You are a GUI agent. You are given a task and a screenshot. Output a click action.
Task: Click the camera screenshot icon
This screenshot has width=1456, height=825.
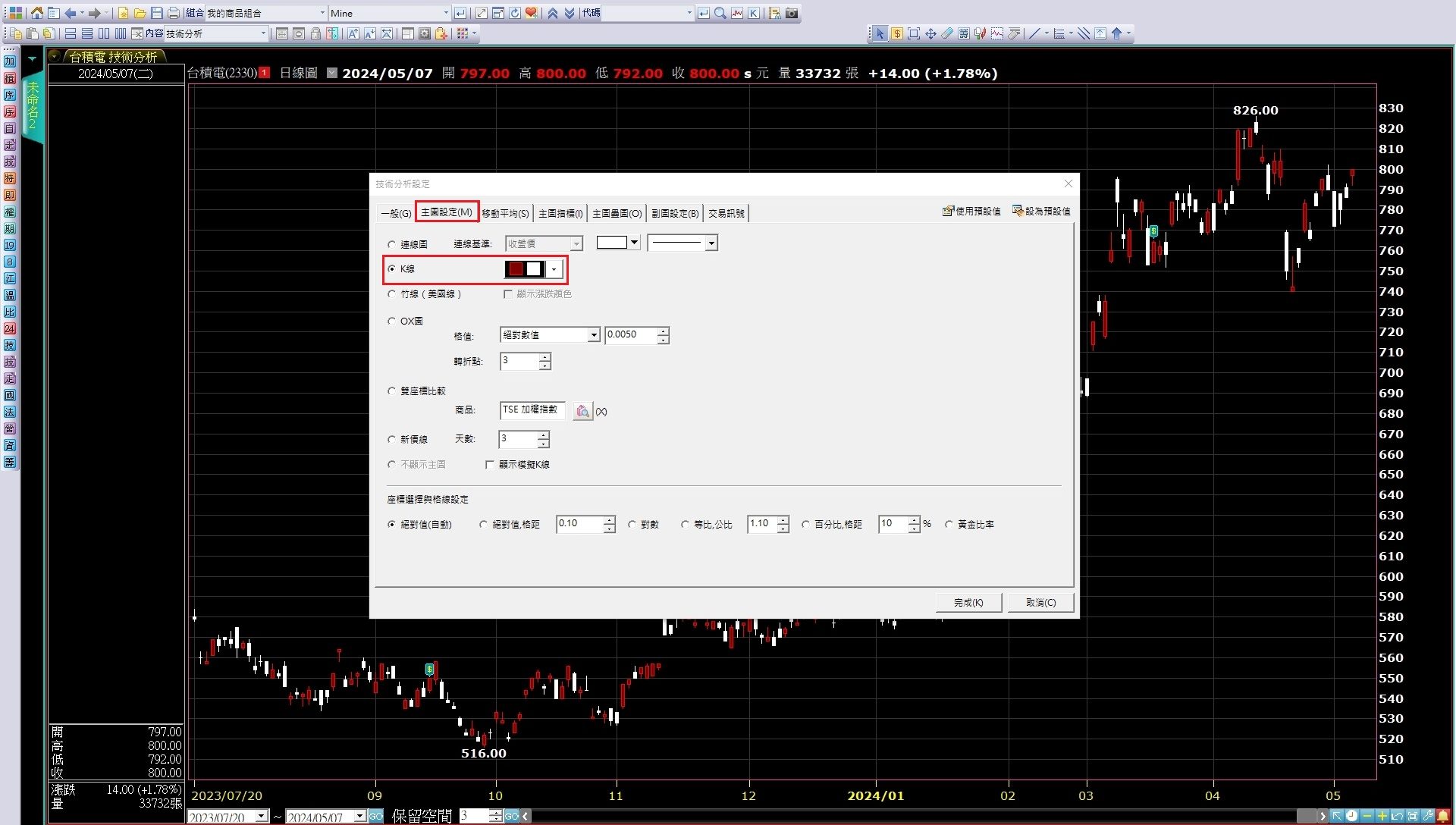(x=792, y=13)
